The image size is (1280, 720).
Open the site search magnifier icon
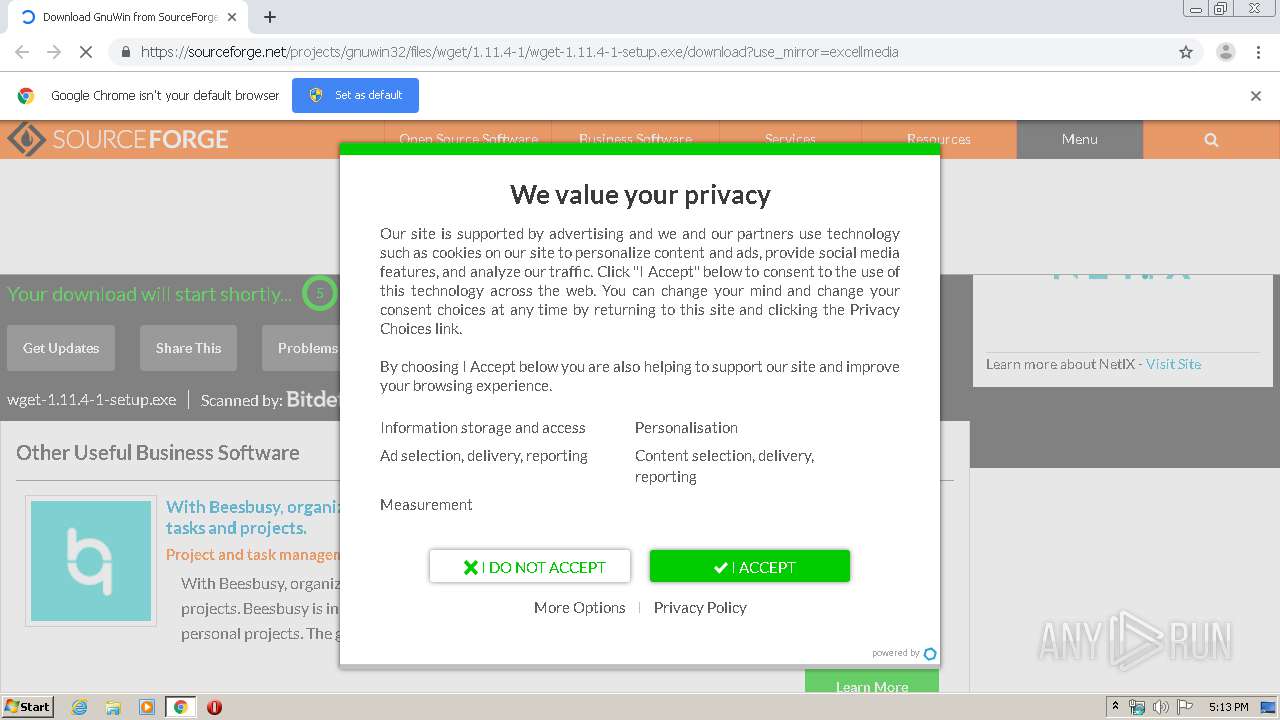coord(1211,140)
